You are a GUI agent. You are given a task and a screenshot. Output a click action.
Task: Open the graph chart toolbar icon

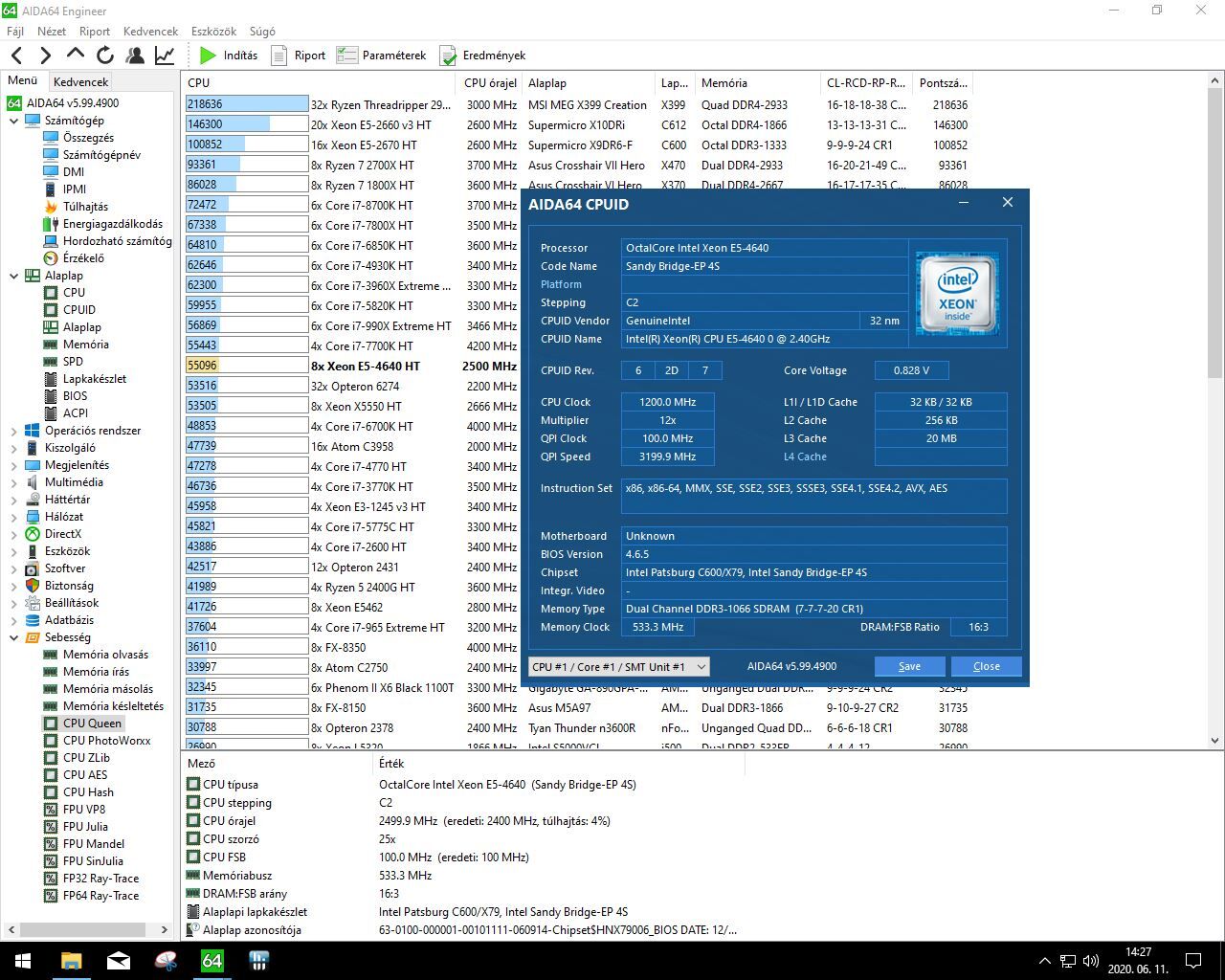pos(165,56)
